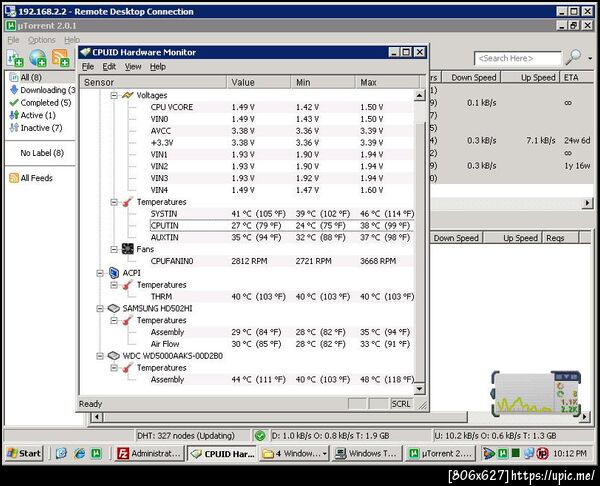
Task: Select the Air Flow temperature row
Action: pos(282,344)
